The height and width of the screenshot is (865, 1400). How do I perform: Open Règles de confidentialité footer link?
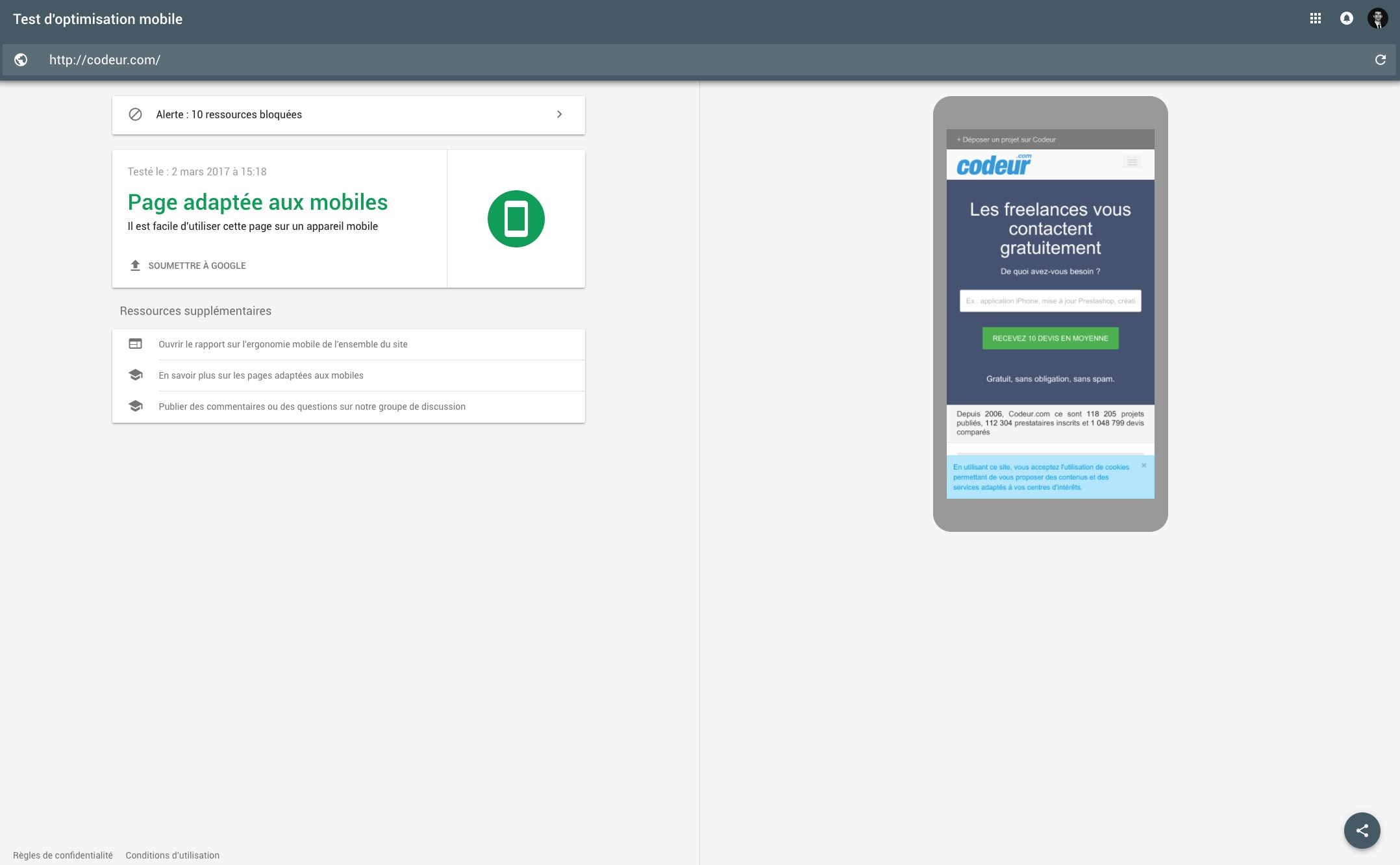click(62, 855)
